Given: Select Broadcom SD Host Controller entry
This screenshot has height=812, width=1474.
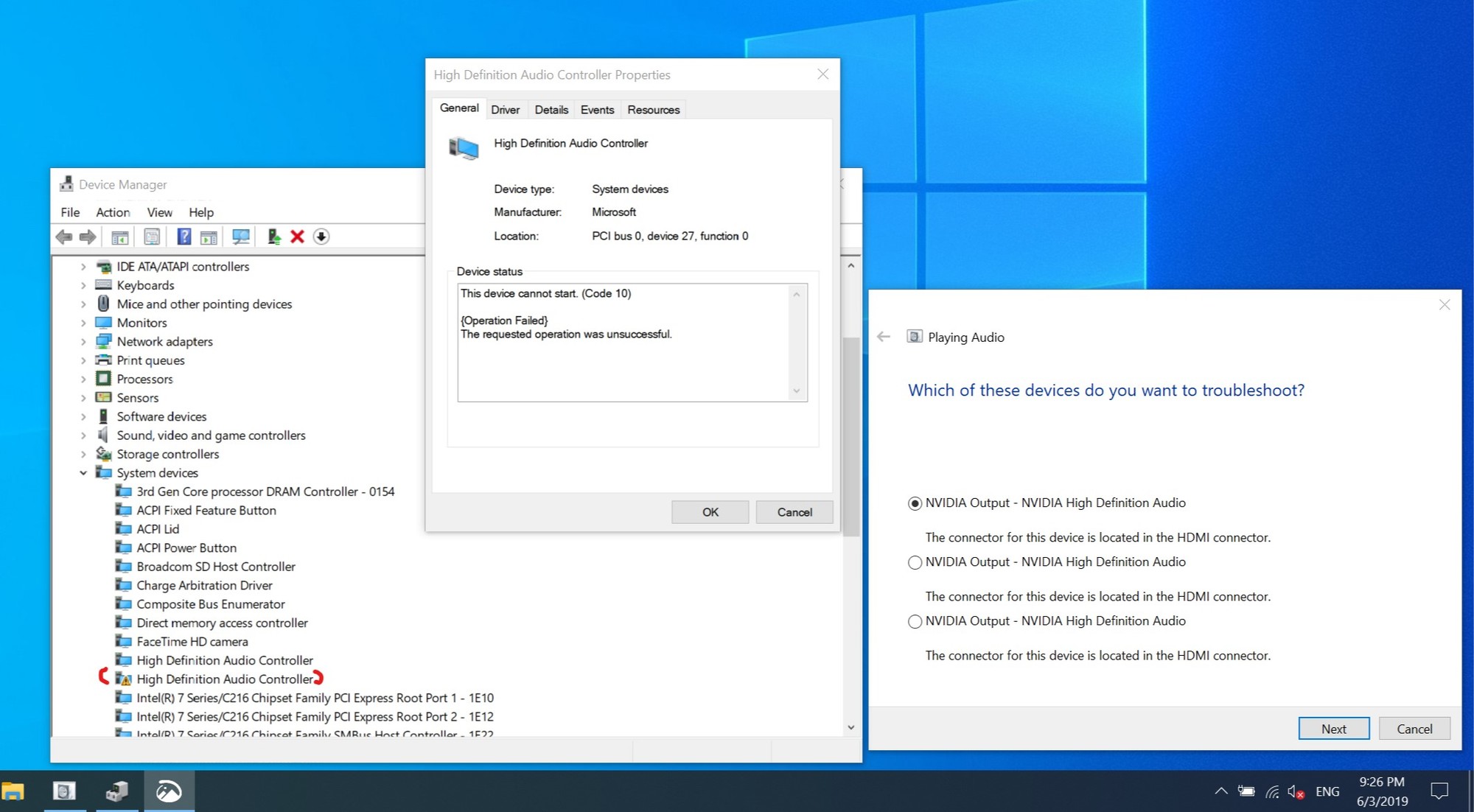Looking at the screenshot, I should coord(216,567).
